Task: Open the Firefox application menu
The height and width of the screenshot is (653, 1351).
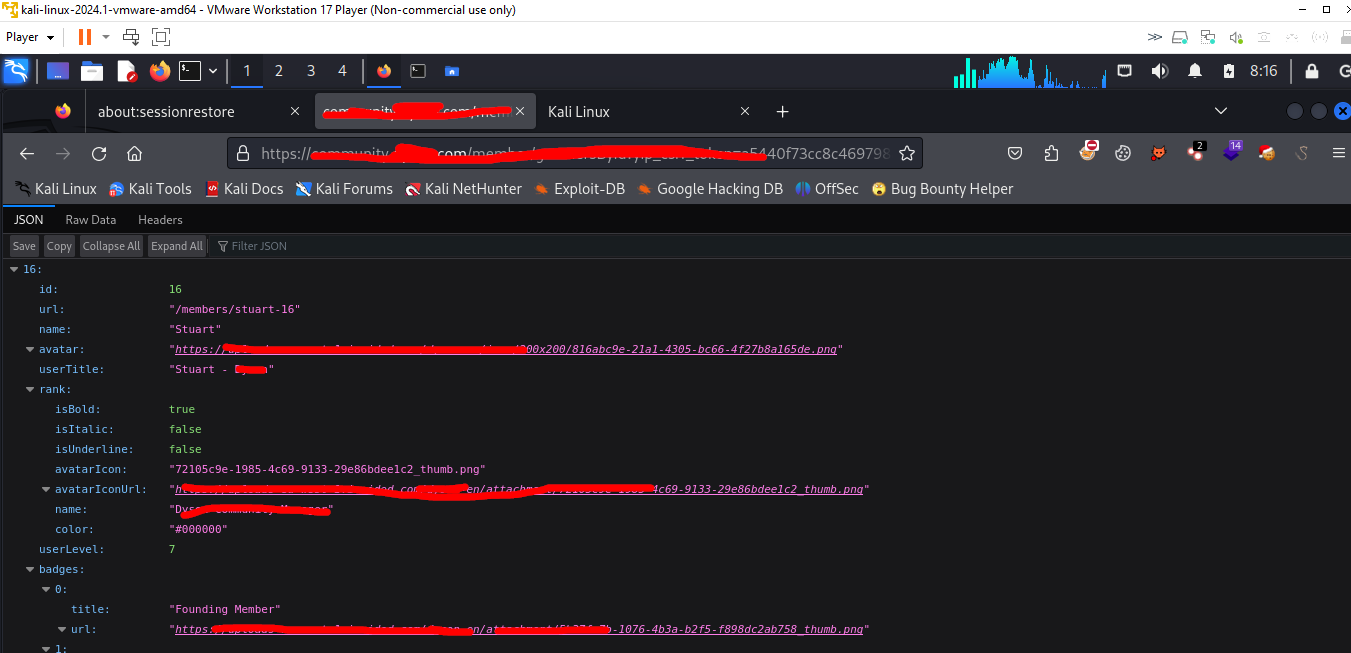Action: tap(1338, 153)
